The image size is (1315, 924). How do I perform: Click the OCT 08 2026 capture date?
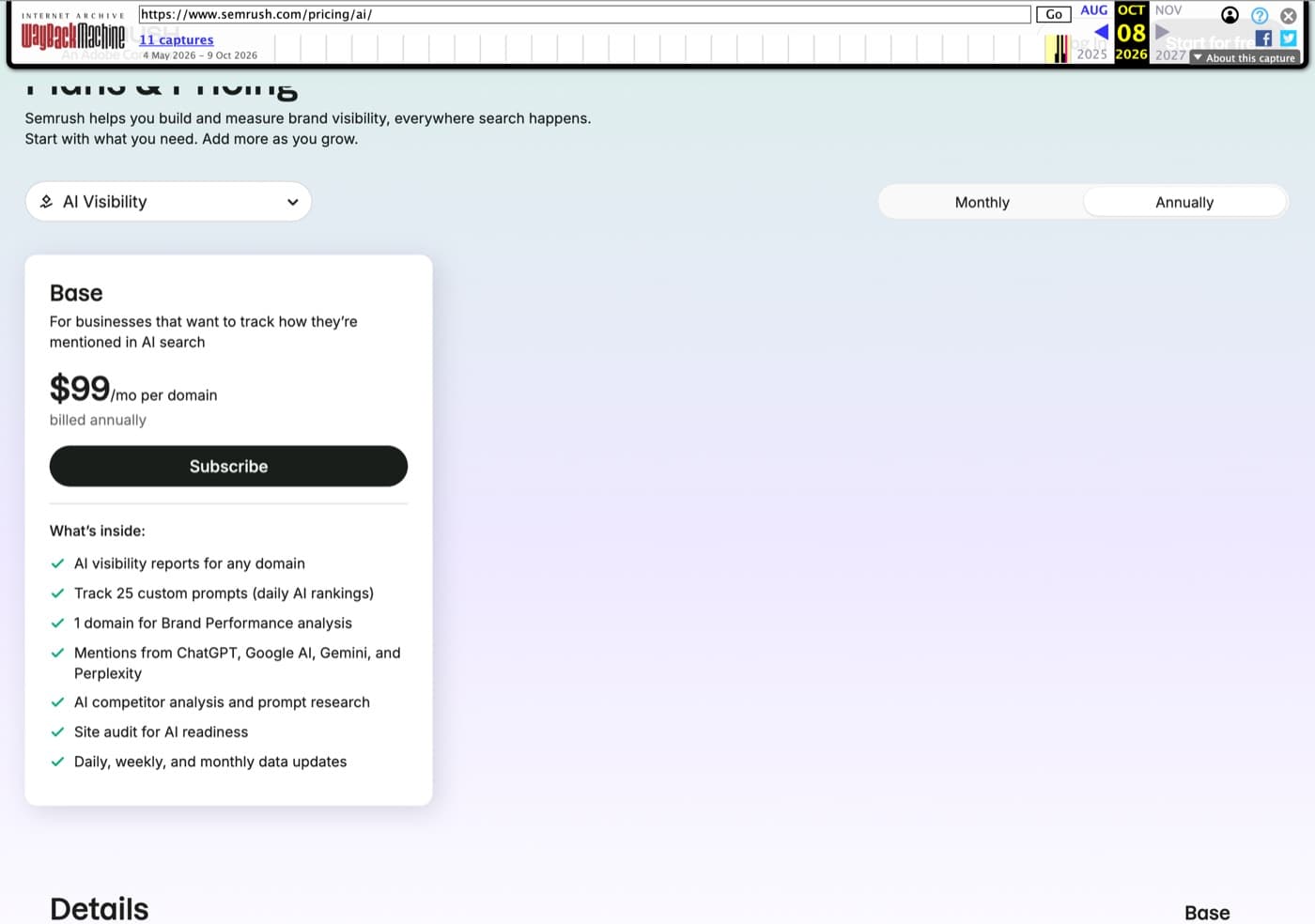1131,32
